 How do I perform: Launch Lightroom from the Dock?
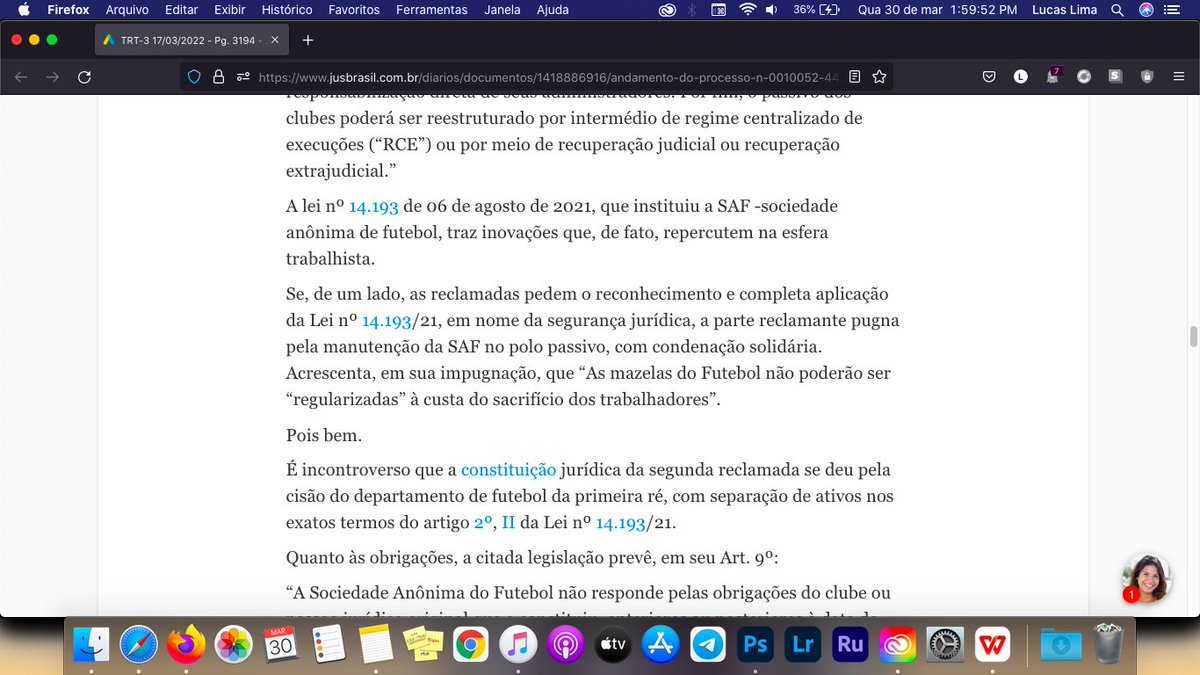pos(802,645)
